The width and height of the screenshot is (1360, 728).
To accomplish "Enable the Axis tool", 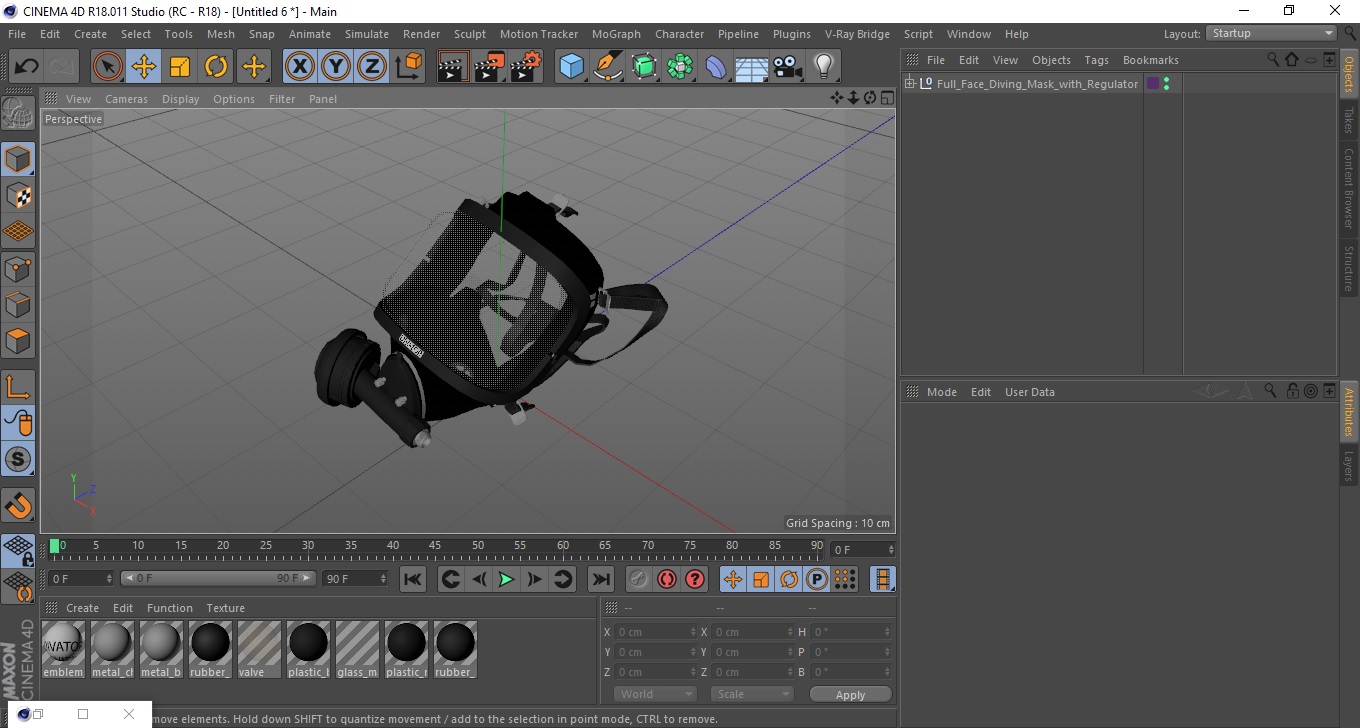I will pos(18,387).
